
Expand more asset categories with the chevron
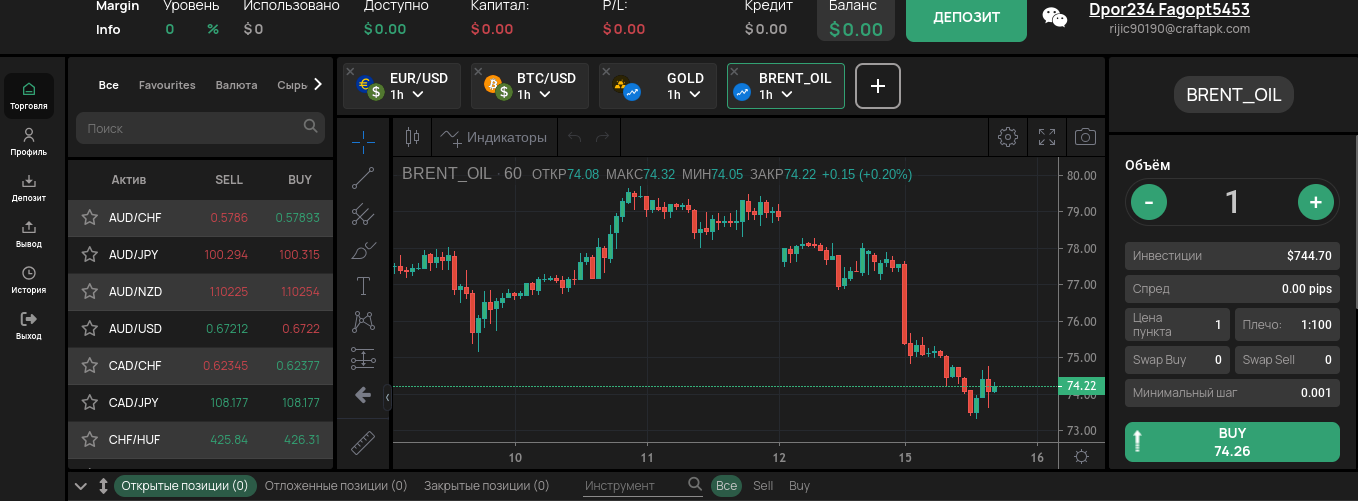(318, 85)
